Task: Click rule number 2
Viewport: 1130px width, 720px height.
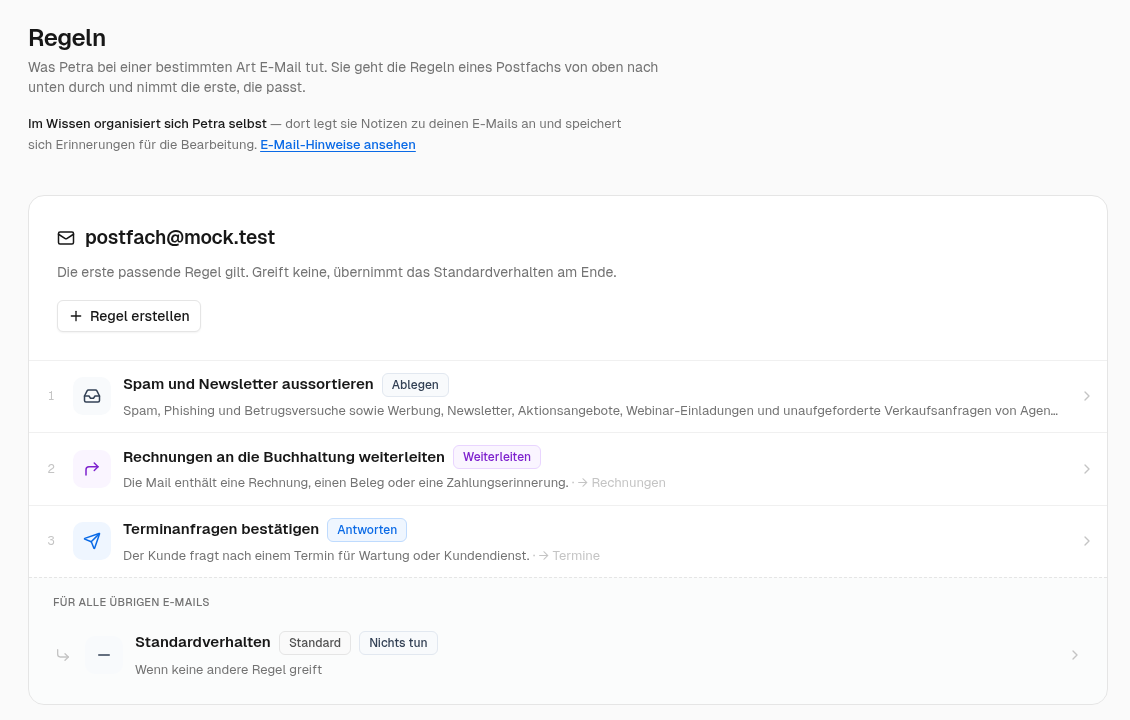Action: 51,468
